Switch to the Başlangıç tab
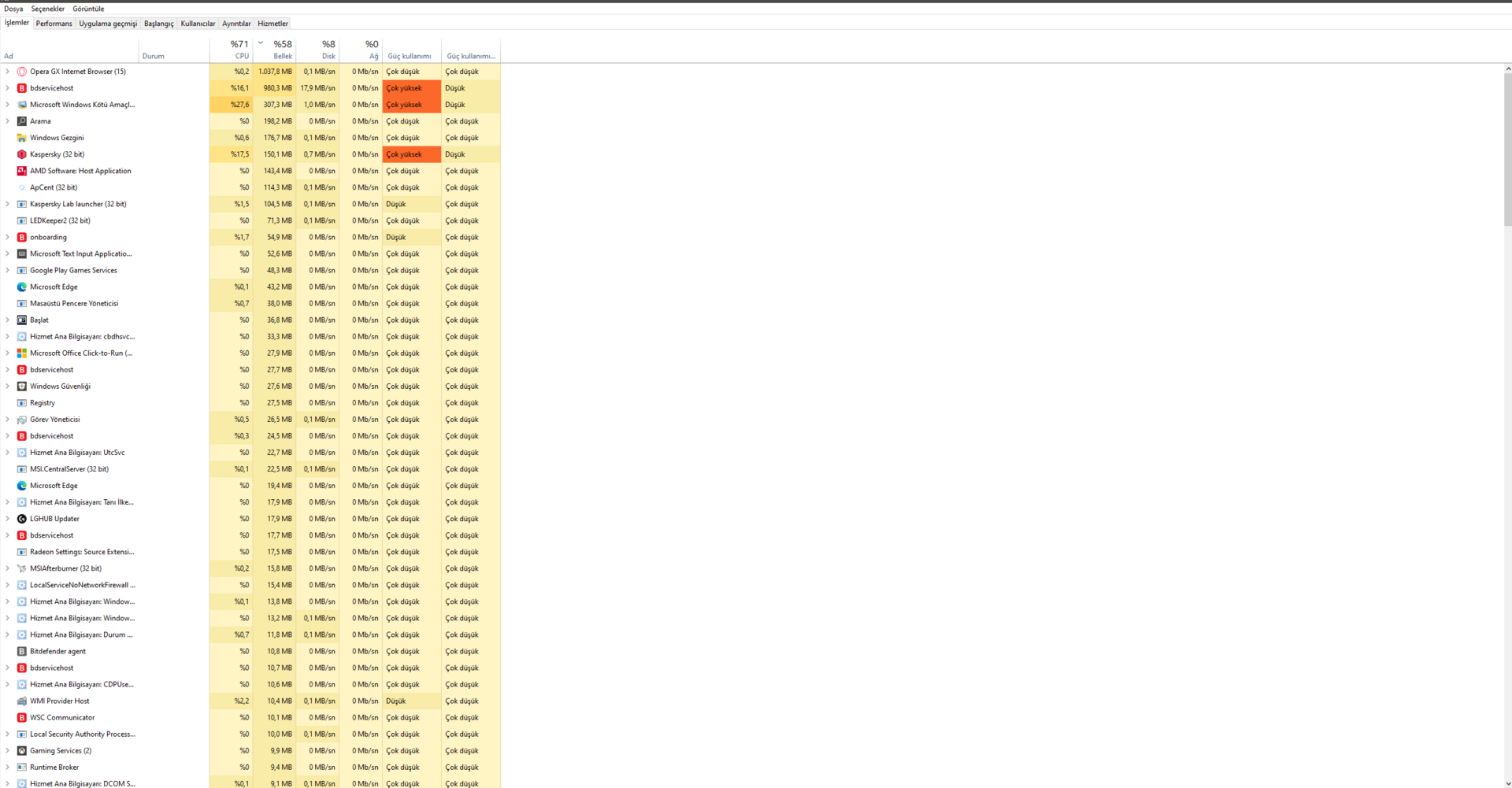Viewport: 1512px width, 788px height. 159,24
